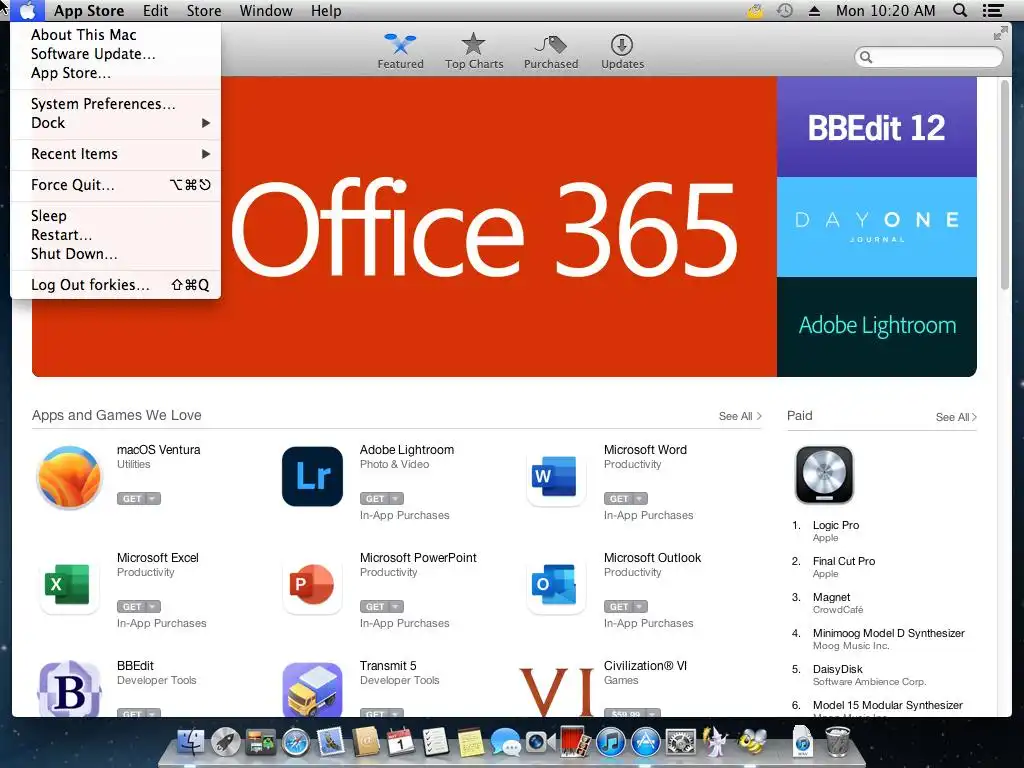Click the Microsoft Word app icon
1024x768 pixels.
tap(556, 476)
